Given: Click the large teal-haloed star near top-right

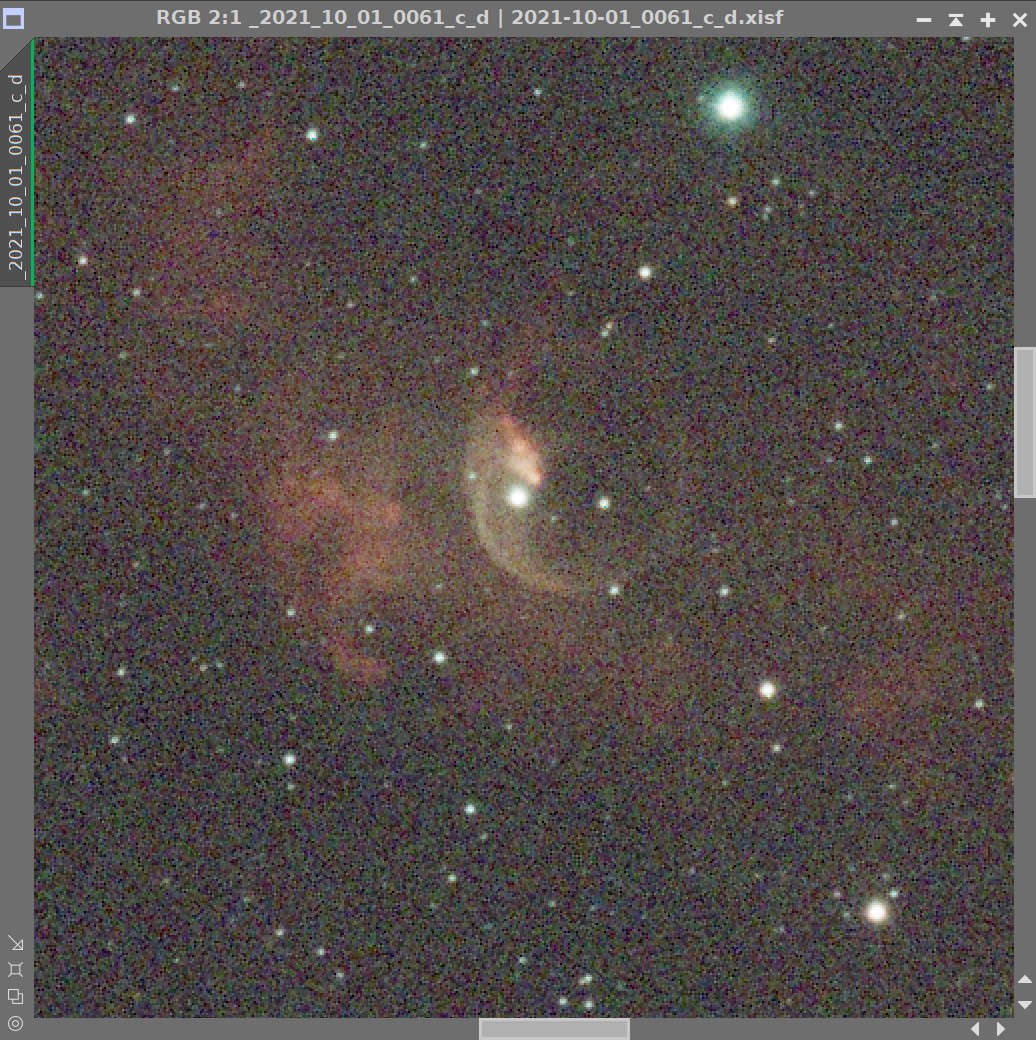Looking at the screenshot, I should click(x=730, y=106).
